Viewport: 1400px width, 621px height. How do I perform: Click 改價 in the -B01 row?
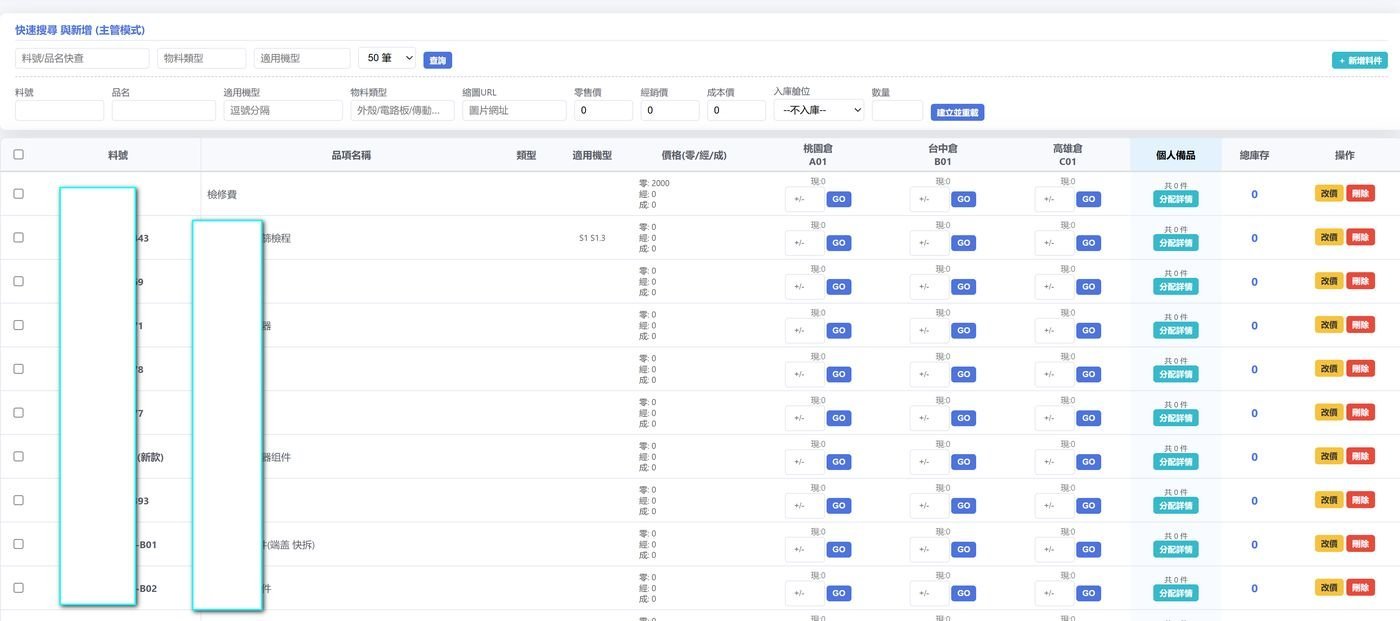click(1329, 544)
